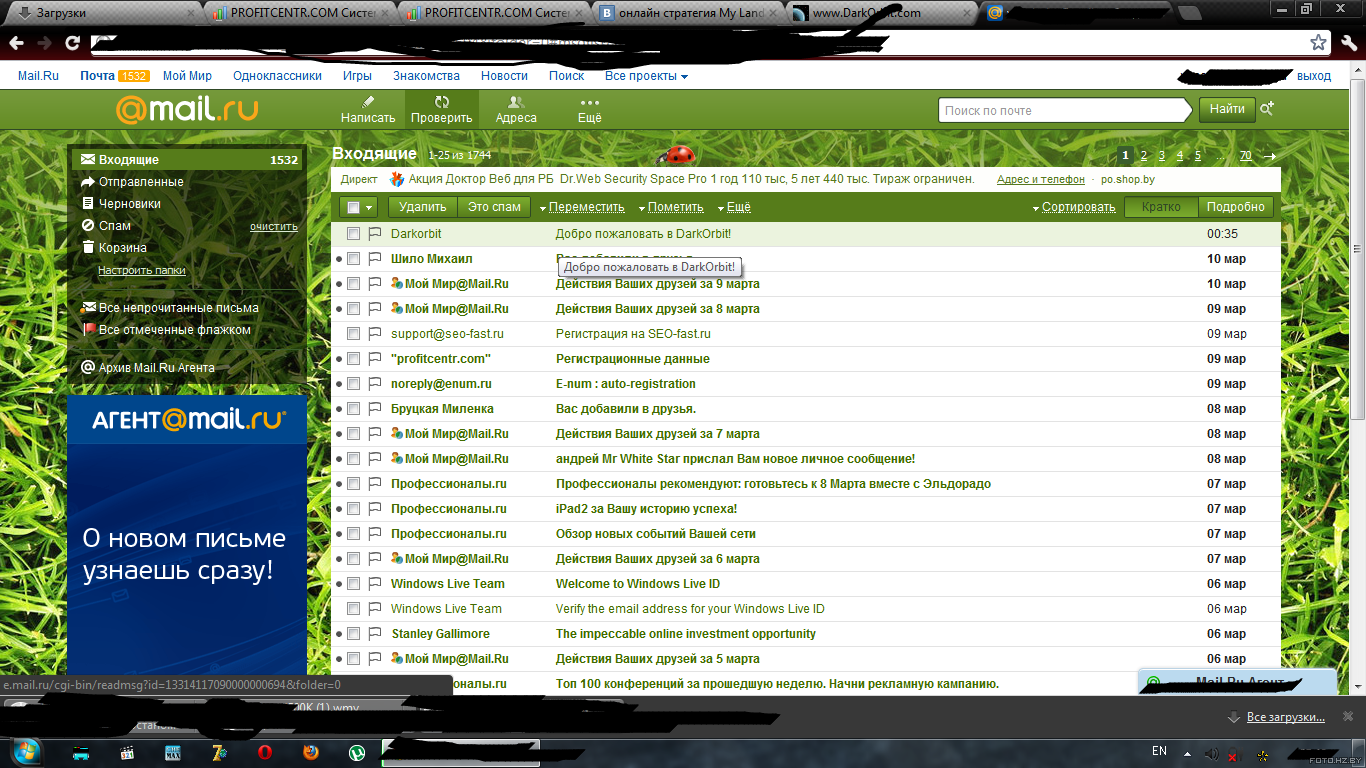1366x768 pixels.
Task: Delete selected messages with Удалить
Action: tap(422, 207)
